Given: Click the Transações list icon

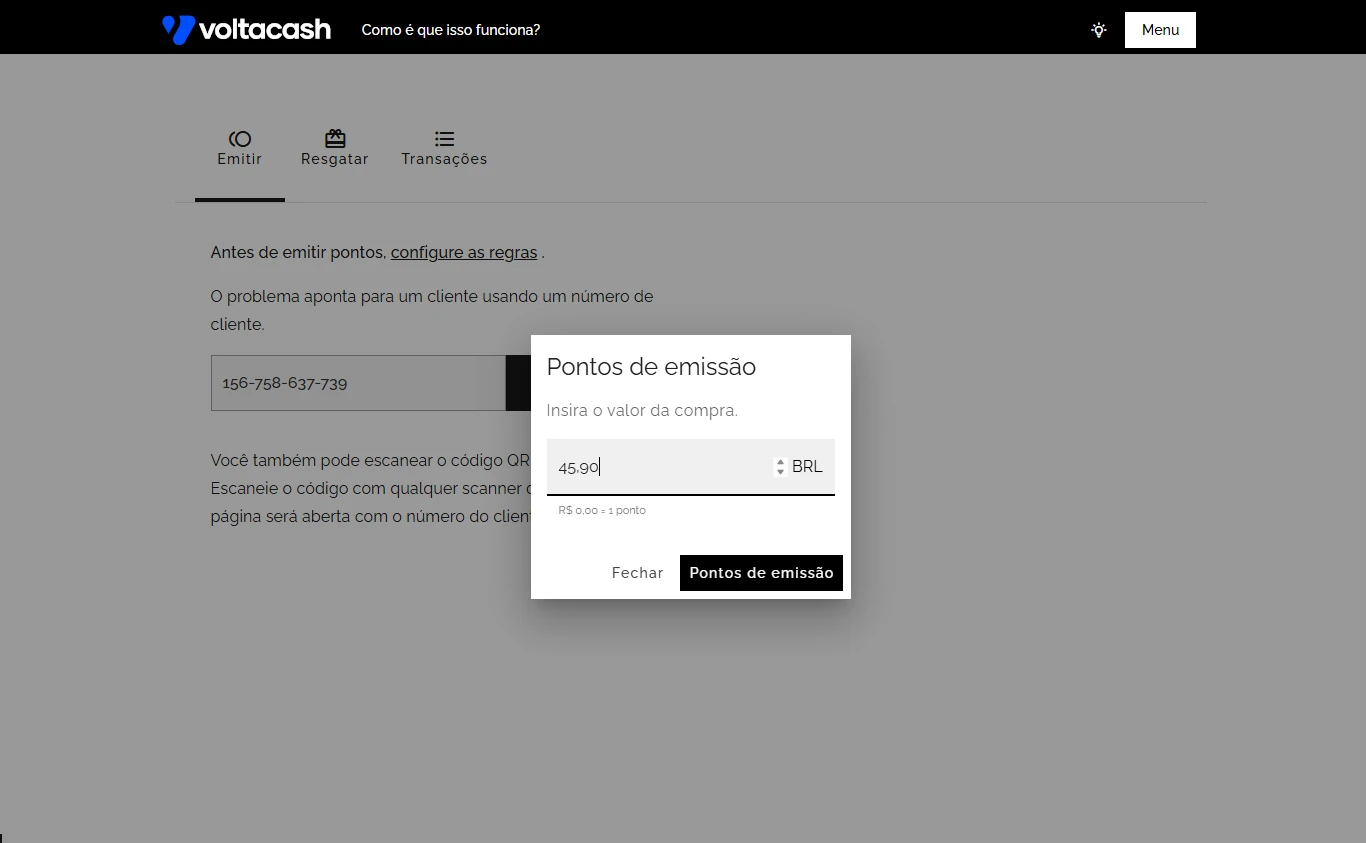Looking at the screenshot, I should click(x=444, y=139).
